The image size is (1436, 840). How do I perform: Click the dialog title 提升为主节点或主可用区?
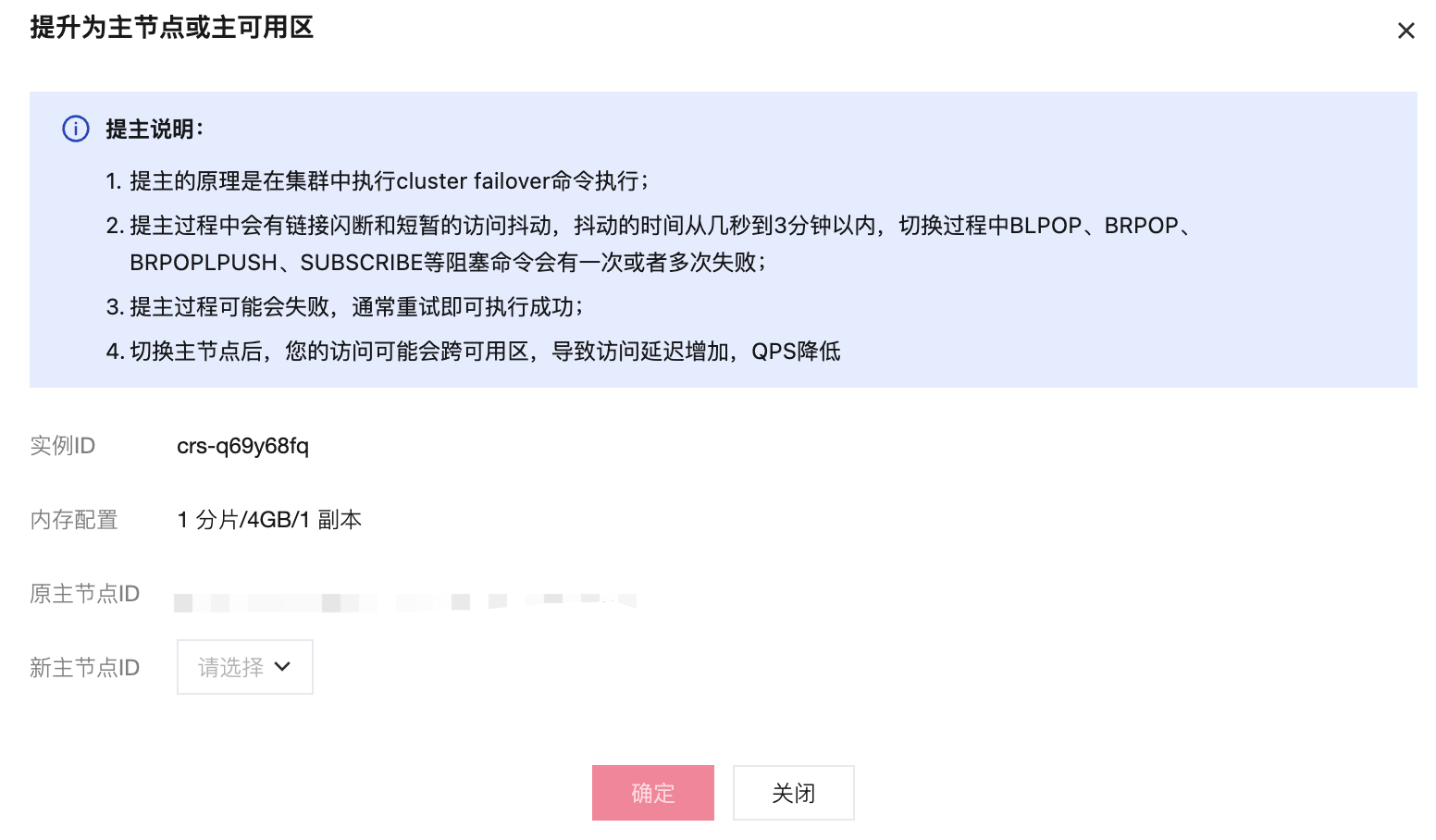(172, 28)
